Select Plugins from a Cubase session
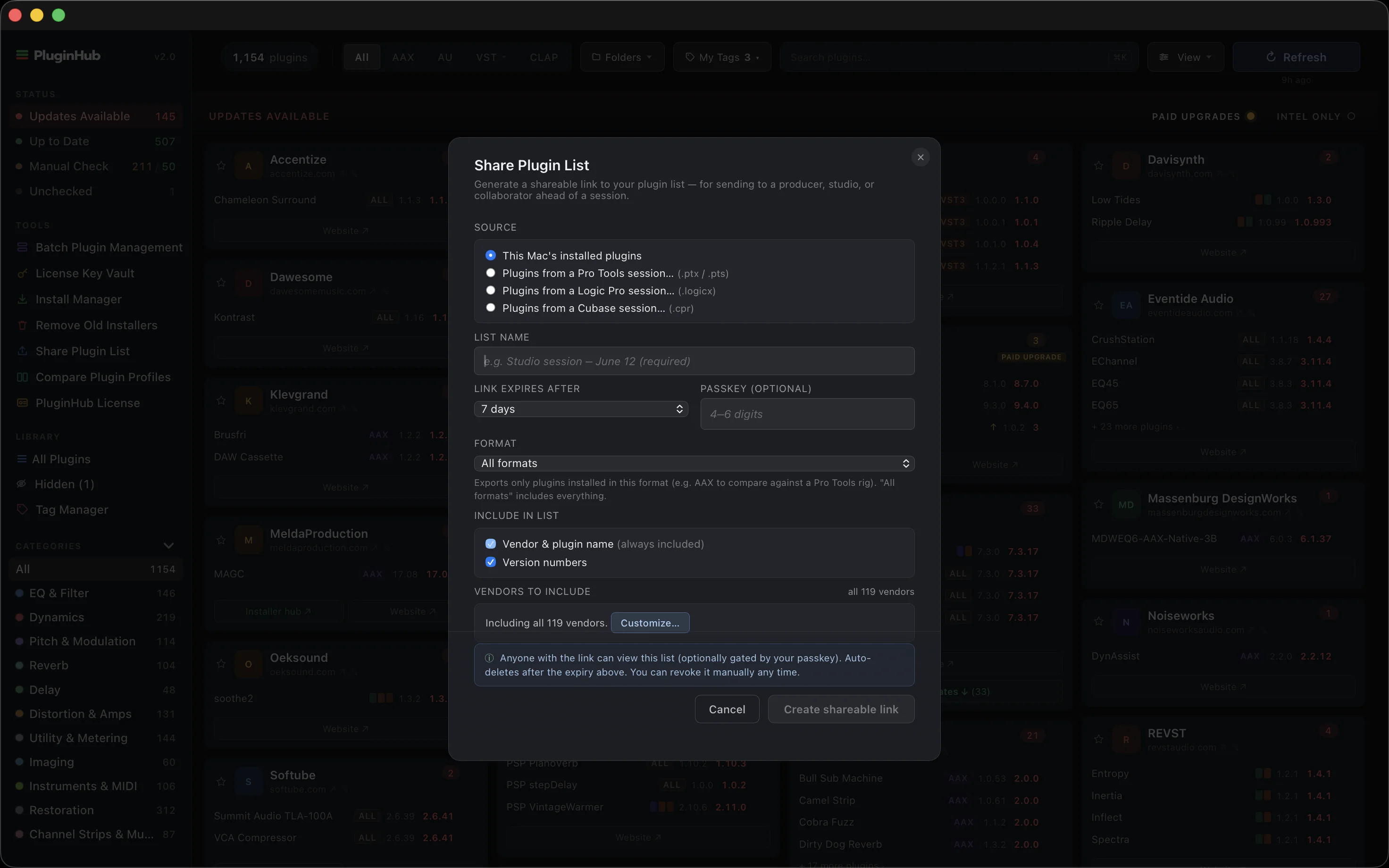This screenshot has width=1389, height=868. [x=491, y=308]
